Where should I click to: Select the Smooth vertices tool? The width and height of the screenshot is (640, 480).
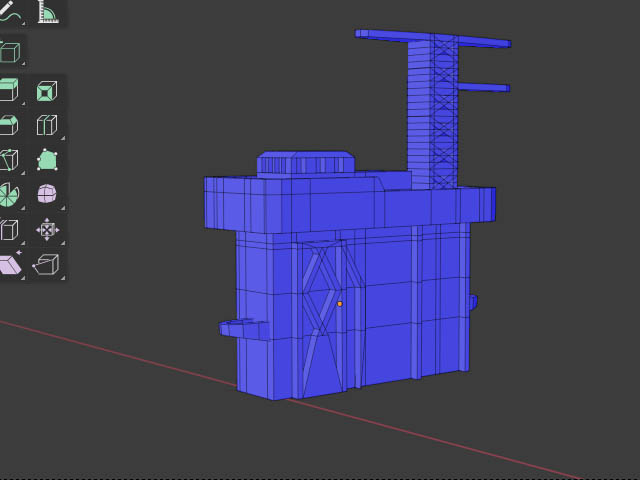(x=47, y=194)
